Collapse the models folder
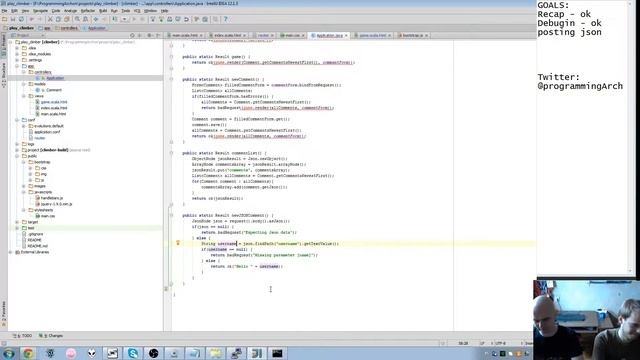This screenshot has height=360, width=640. [24, 84]
